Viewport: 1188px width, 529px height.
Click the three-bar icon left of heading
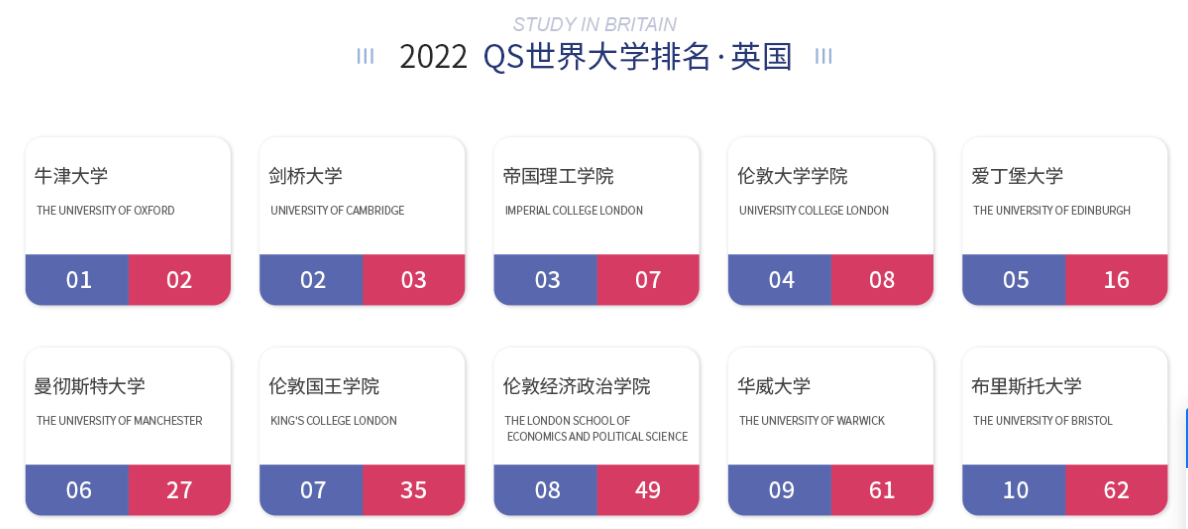[x=365, y=57]
